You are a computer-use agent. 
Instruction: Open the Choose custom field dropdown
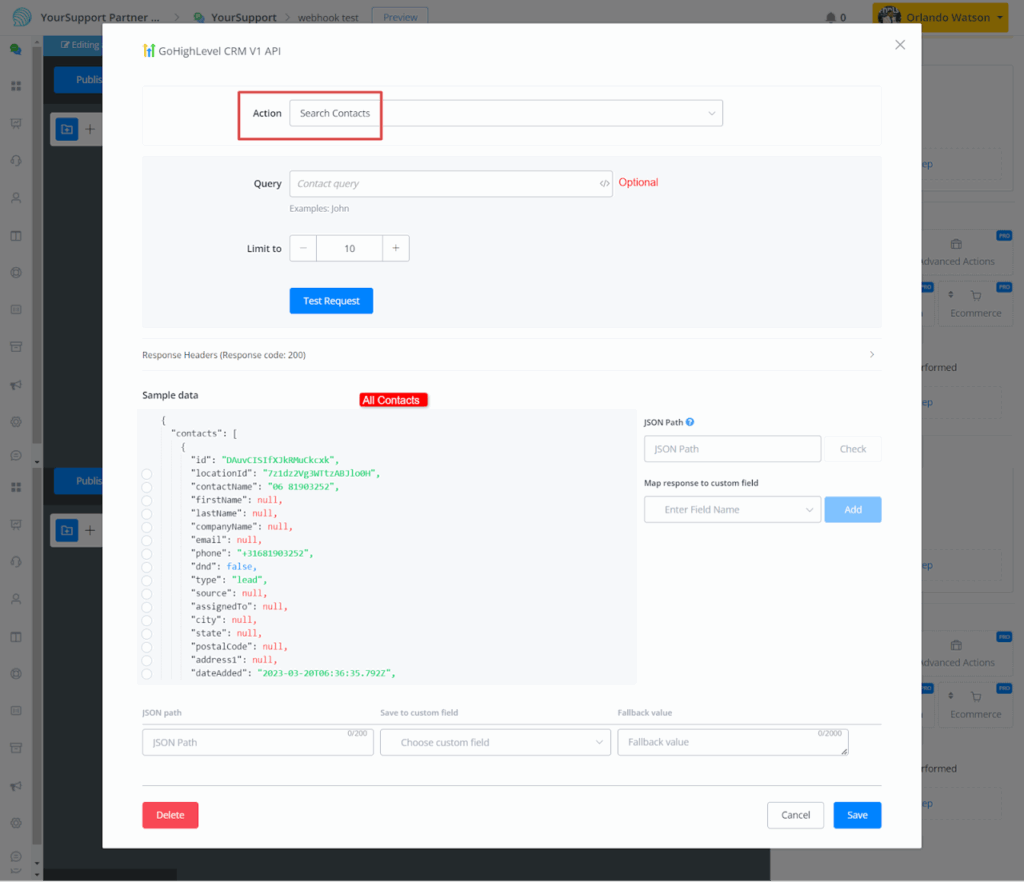click(x=495, y=743)
